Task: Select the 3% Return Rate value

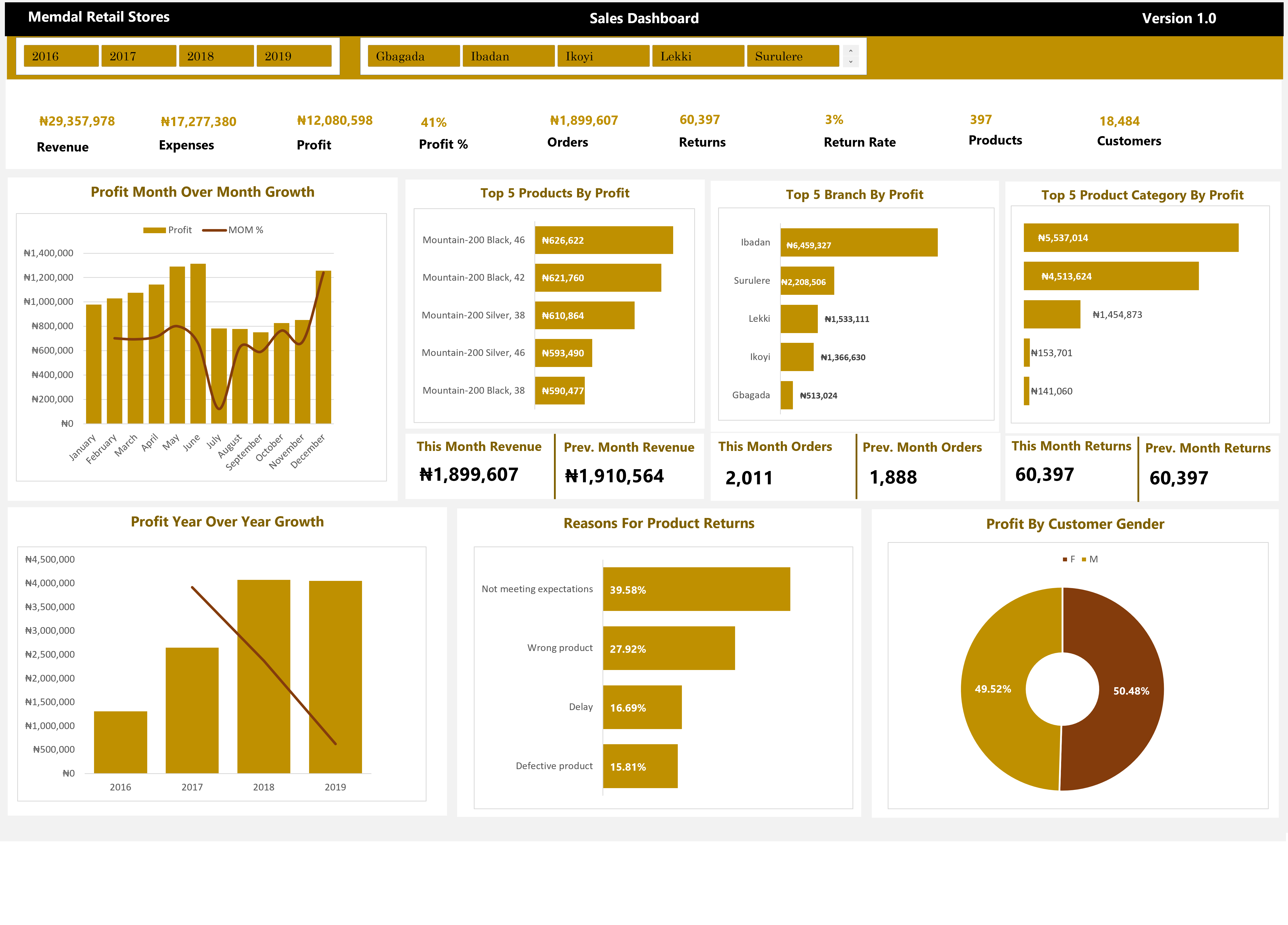Action: [834, 120]
